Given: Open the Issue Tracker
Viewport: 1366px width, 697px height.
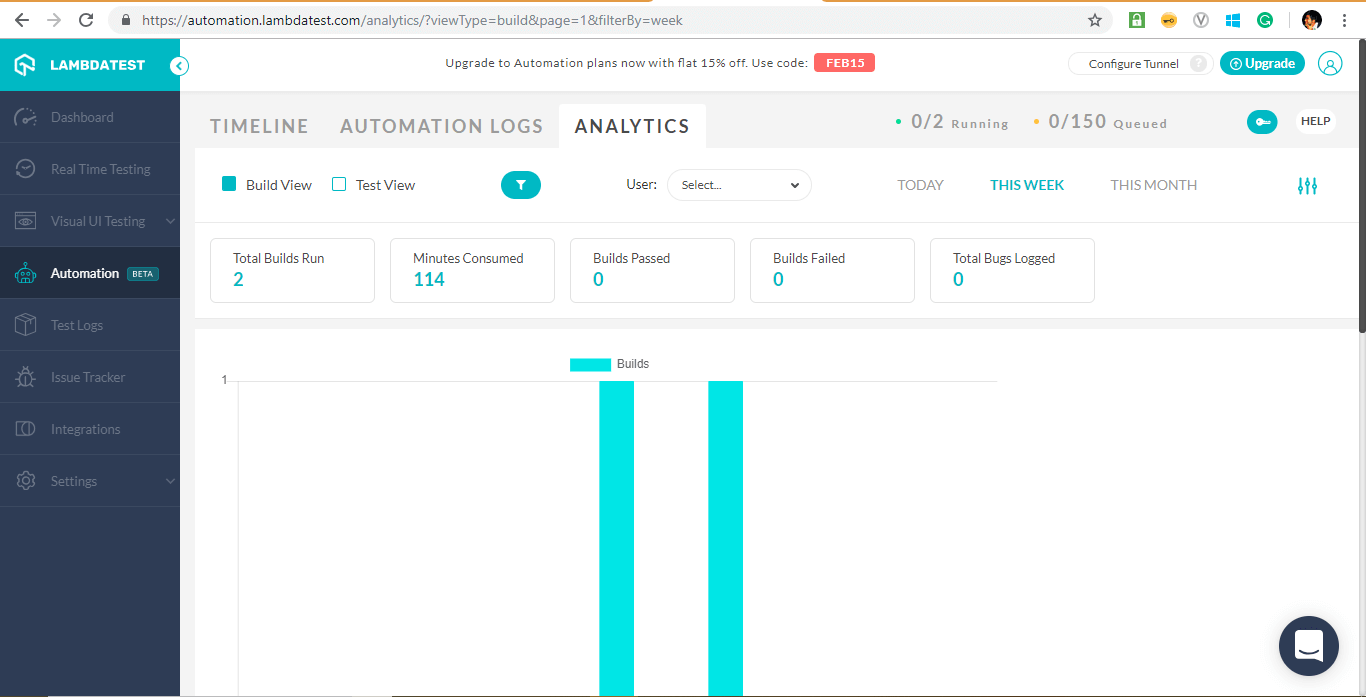Looking at the screenshot, I should point(89,377).
